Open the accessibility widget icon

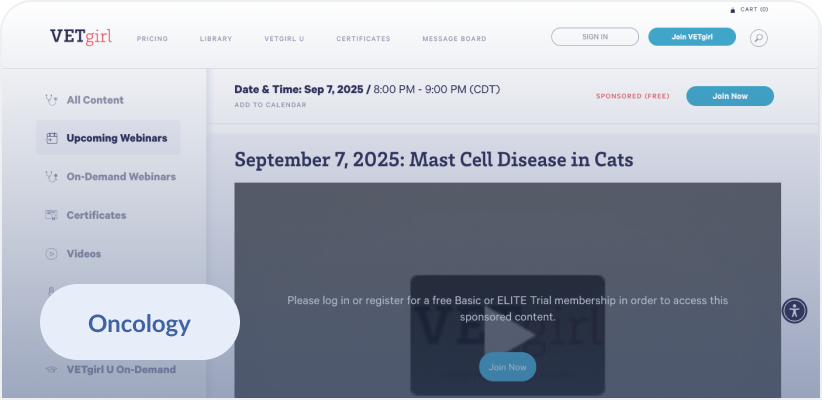click(x=794, y=310)
